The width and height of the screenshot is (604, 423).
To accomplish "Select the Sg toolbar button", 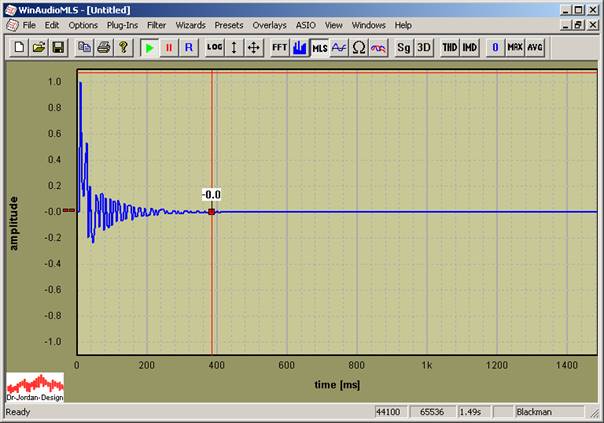I will [x=403, y=47].
